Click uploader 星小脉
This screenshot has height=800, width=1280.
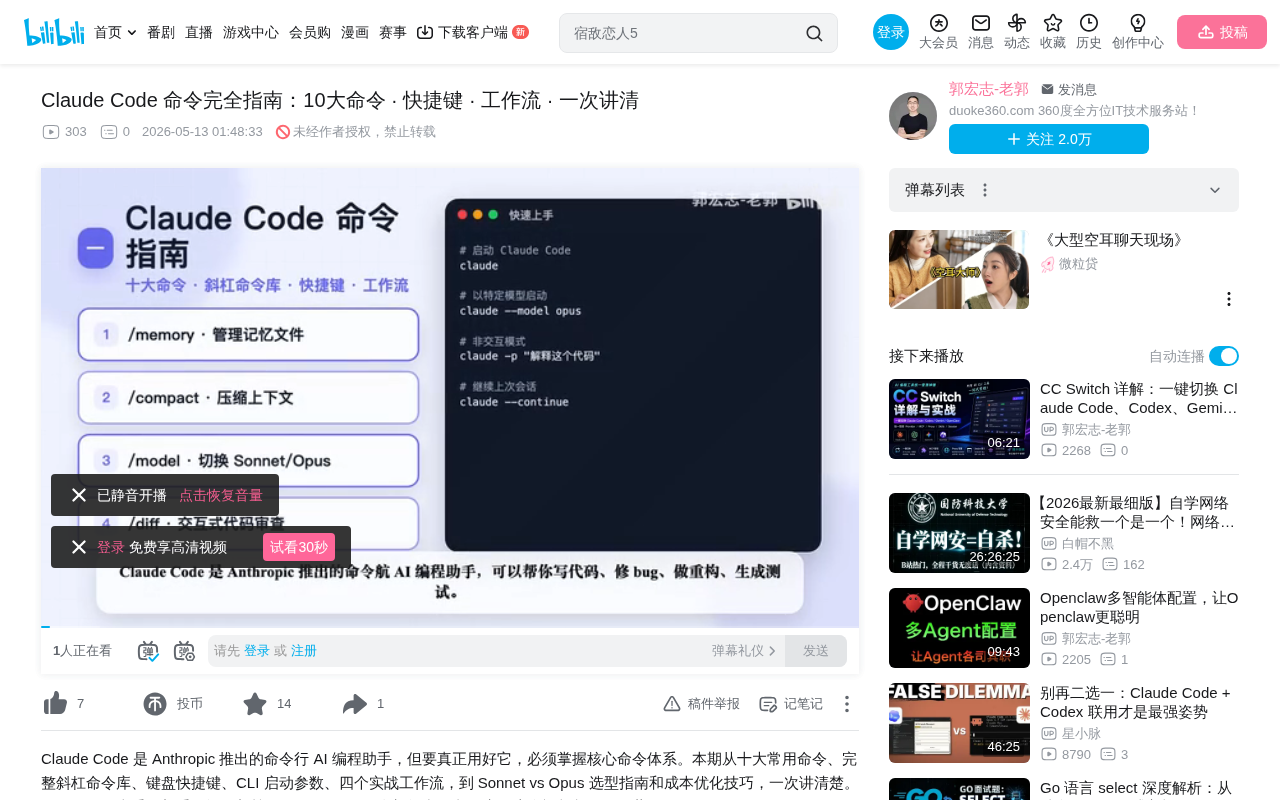[x=1081, y=733]
